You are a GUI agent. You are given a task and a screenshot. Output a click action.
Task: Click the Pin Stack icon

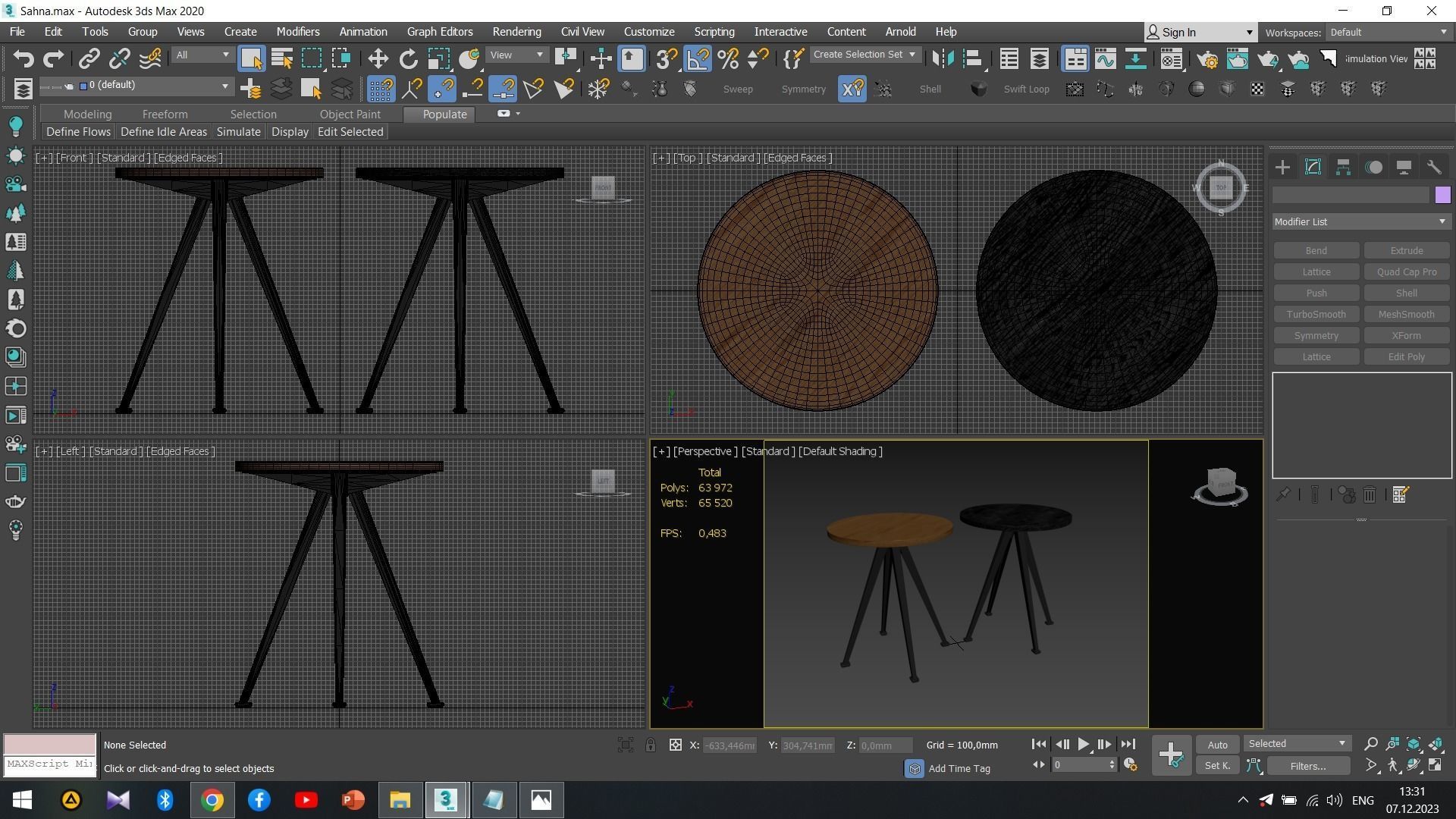point(1283,495)
